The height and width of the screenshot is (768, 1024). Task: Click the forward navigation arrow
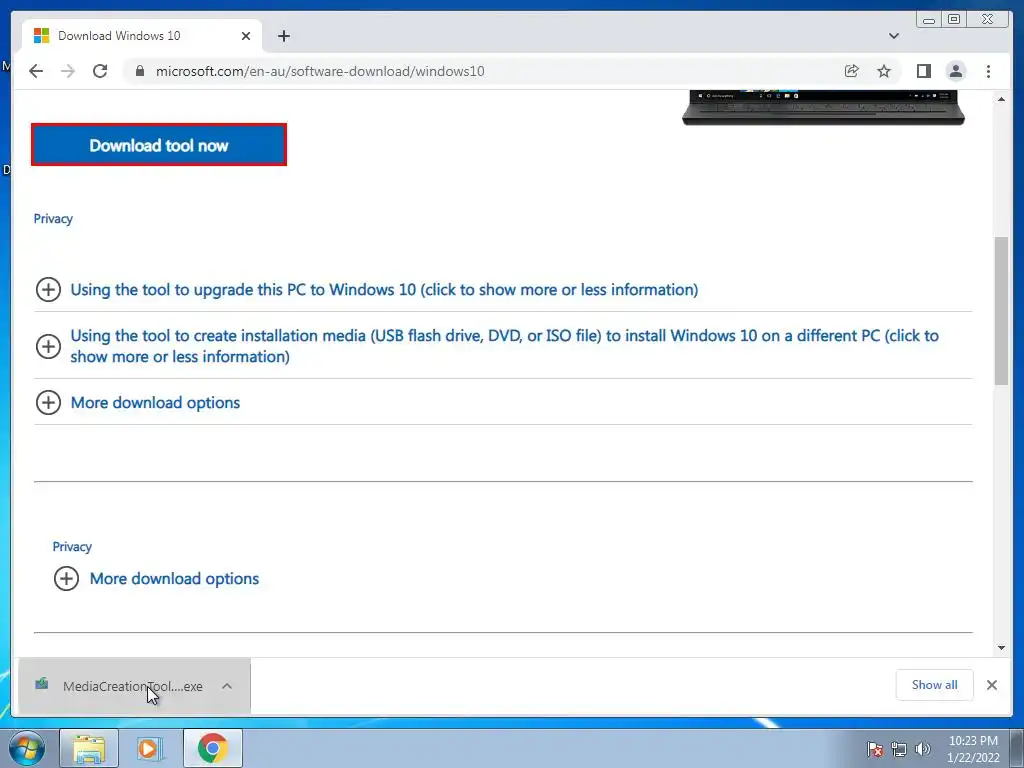68,71
